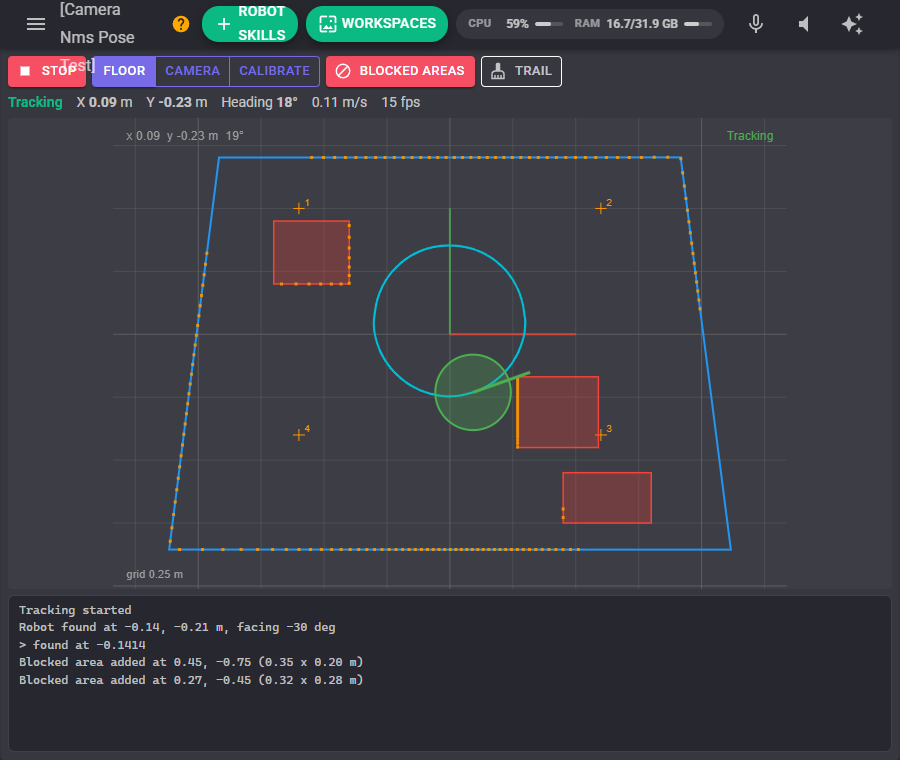This screenshot has height=760, width=900.
Task: Switch to the Camera view tab
Action: tap(192, 71)
